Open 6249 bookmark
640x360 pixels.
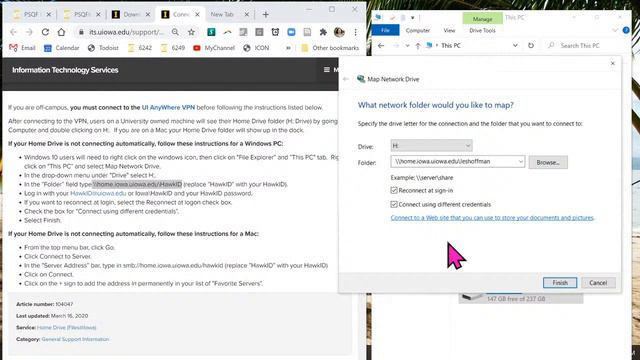pos(173,48)
